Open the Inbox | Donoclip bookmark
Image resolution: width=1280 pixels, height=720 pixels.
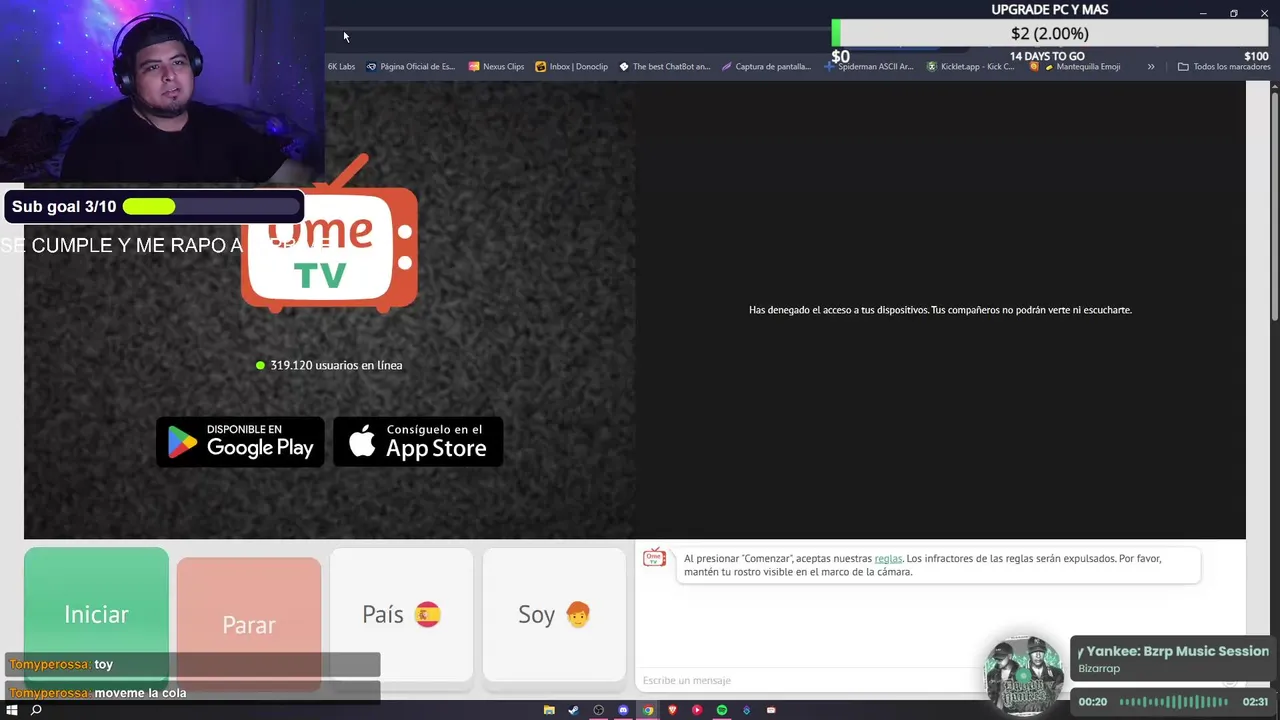[x=571, y=66]
